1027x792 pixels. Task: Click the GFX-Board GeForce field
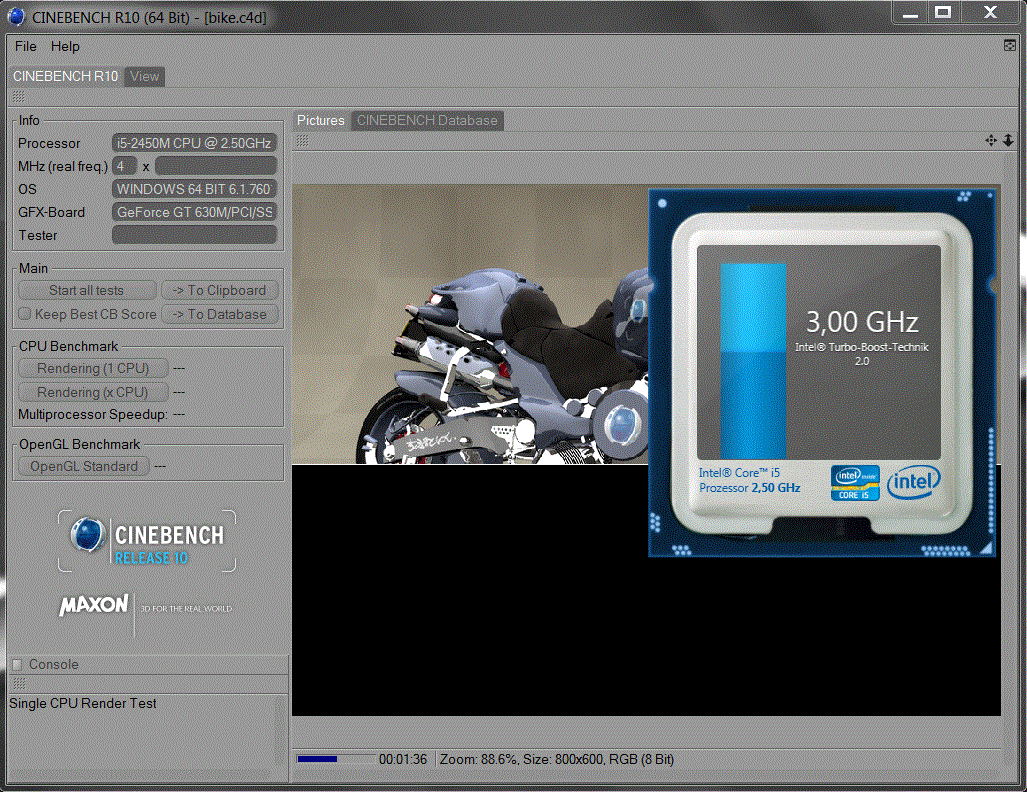click(195, 212)
